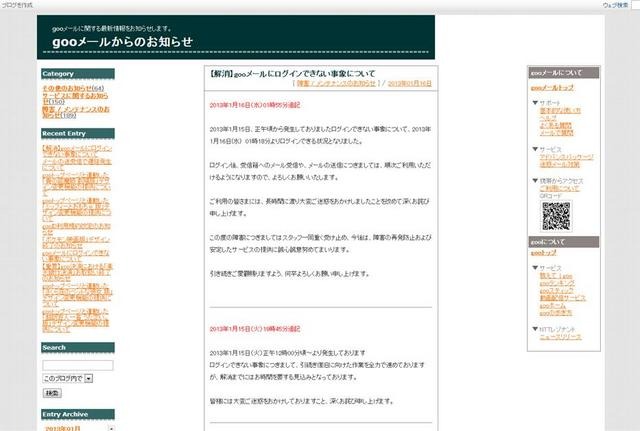Image resolution: width=640 pixels, height=431 pixels.
Task: Click the Entry Archive sidebar heading
Action: pyautogui.click(x=78, y=414)
